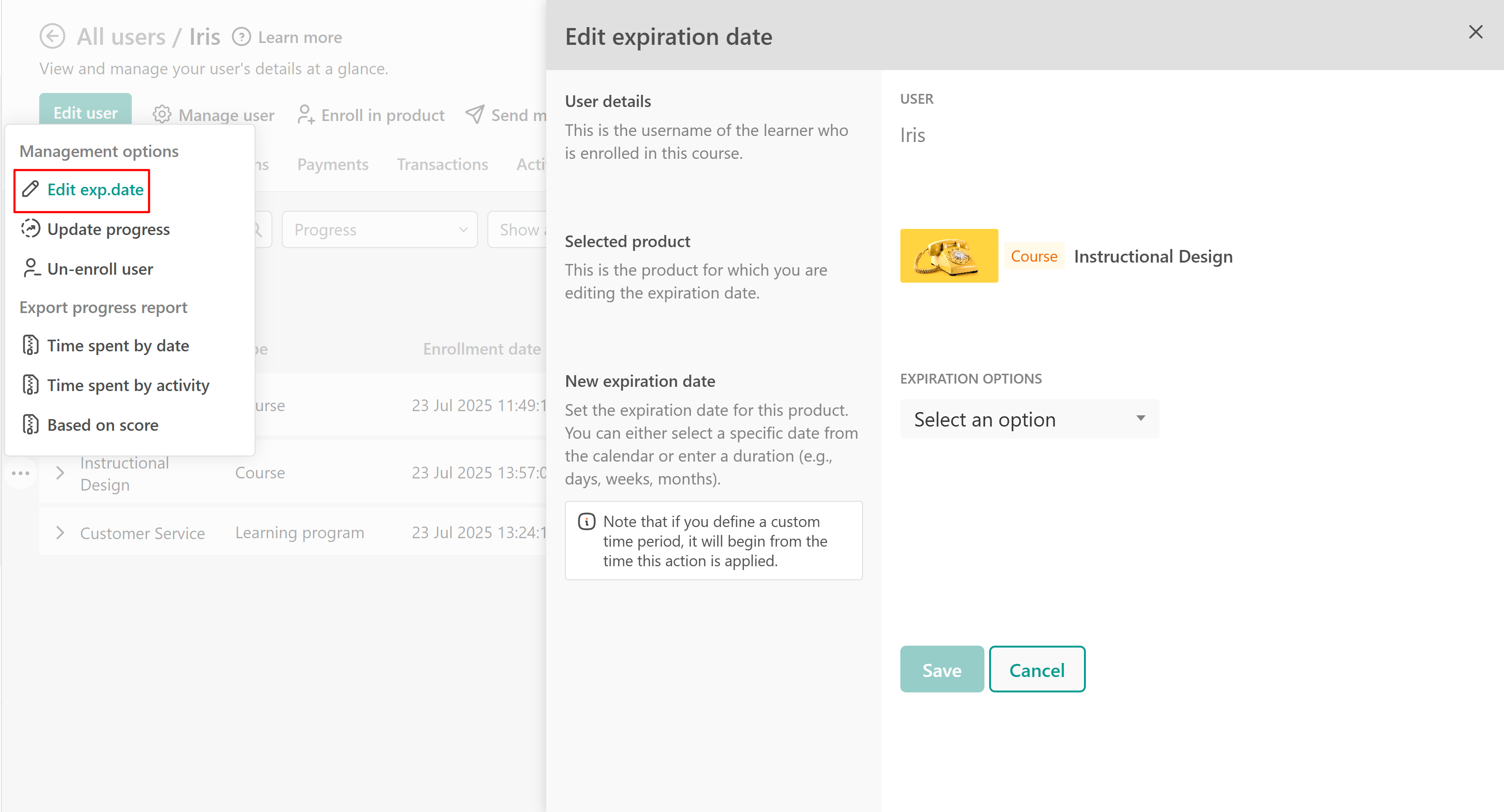Open the Select an option dropdown

coord(1029,419)
